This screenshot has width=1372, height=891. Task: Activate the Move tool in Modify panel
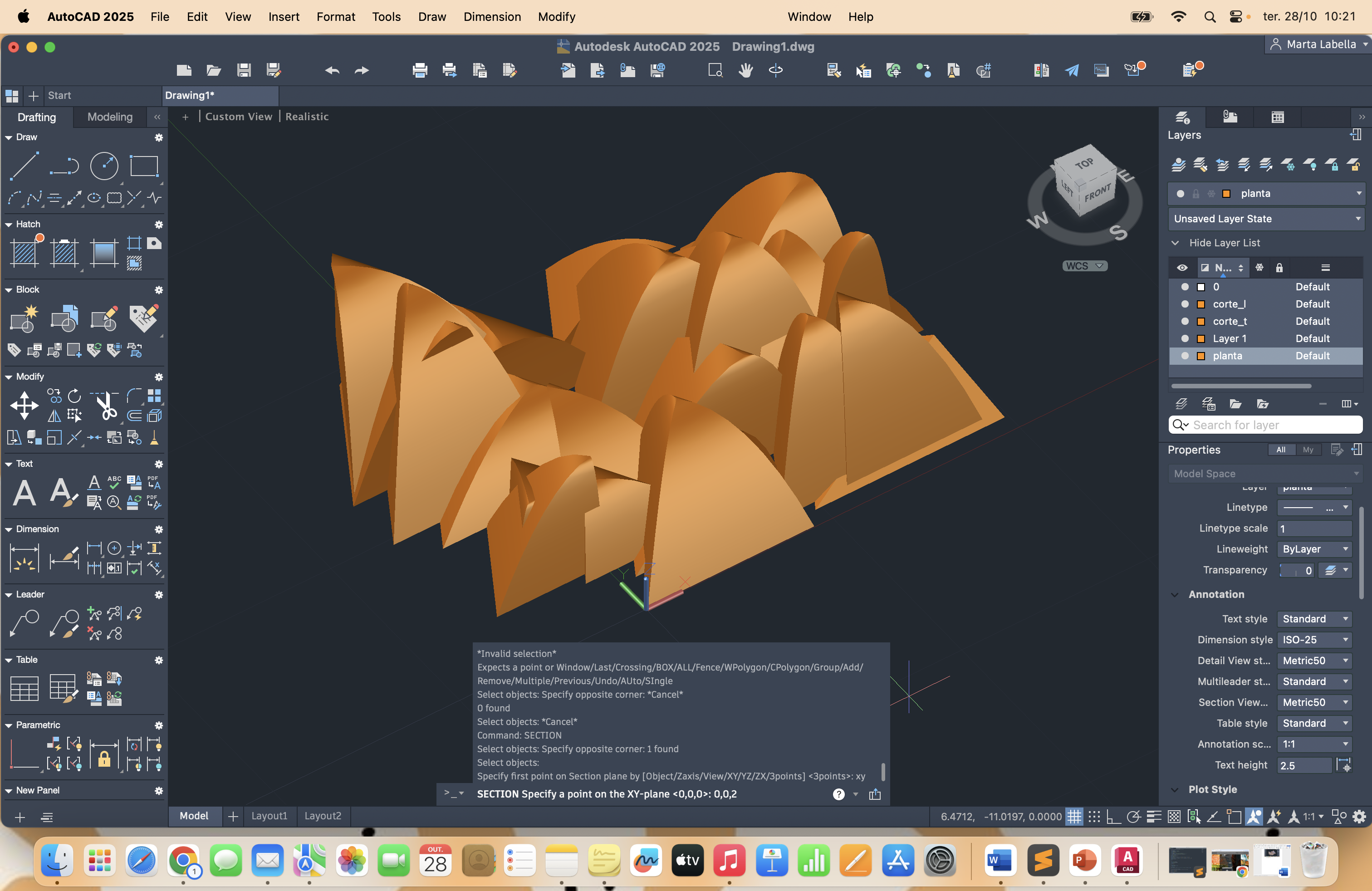coord(24,405)
